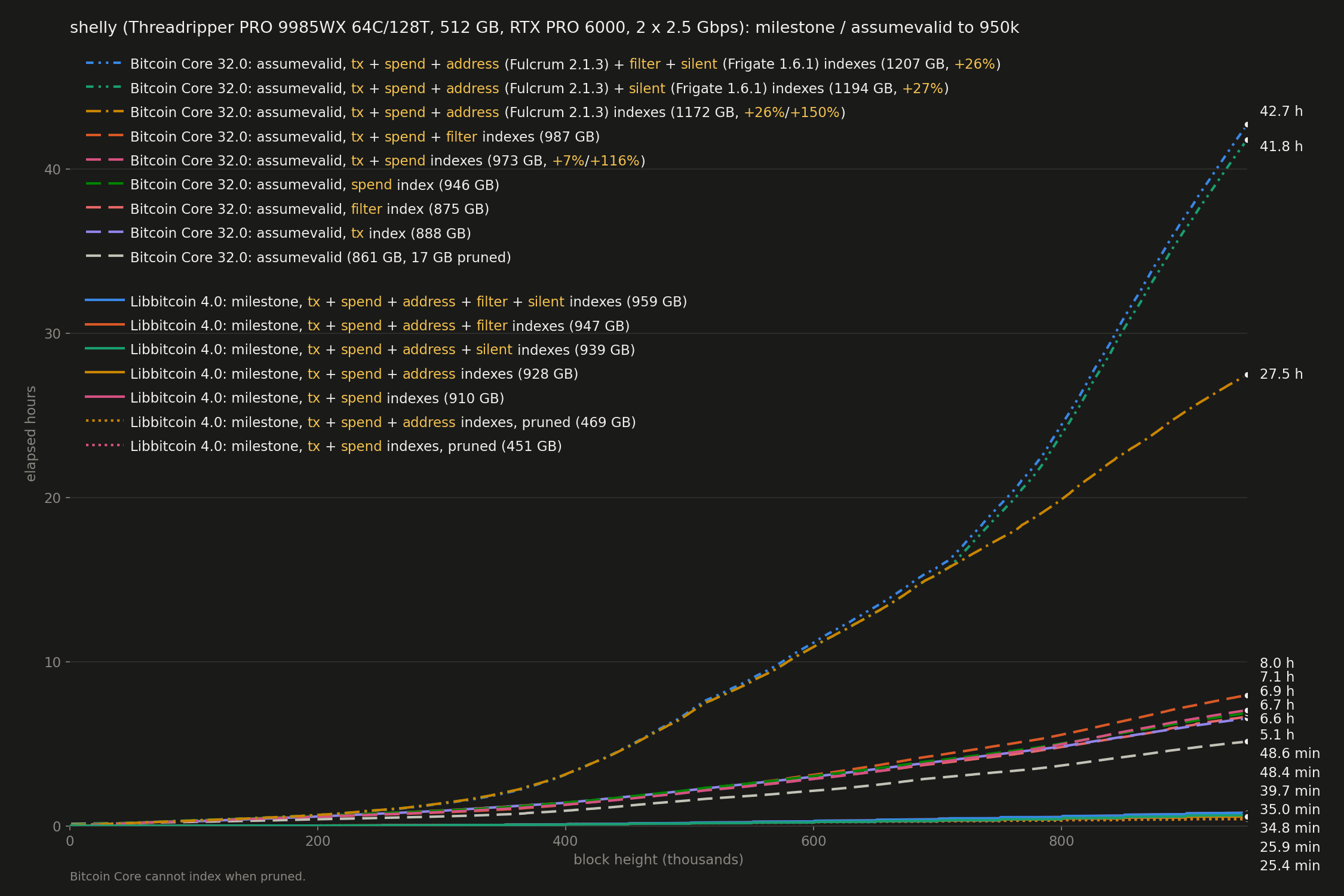Click the footnote 'Bitcoin Core cannot index when pruned.'
1344x896 pixels.
pos(188,876)
